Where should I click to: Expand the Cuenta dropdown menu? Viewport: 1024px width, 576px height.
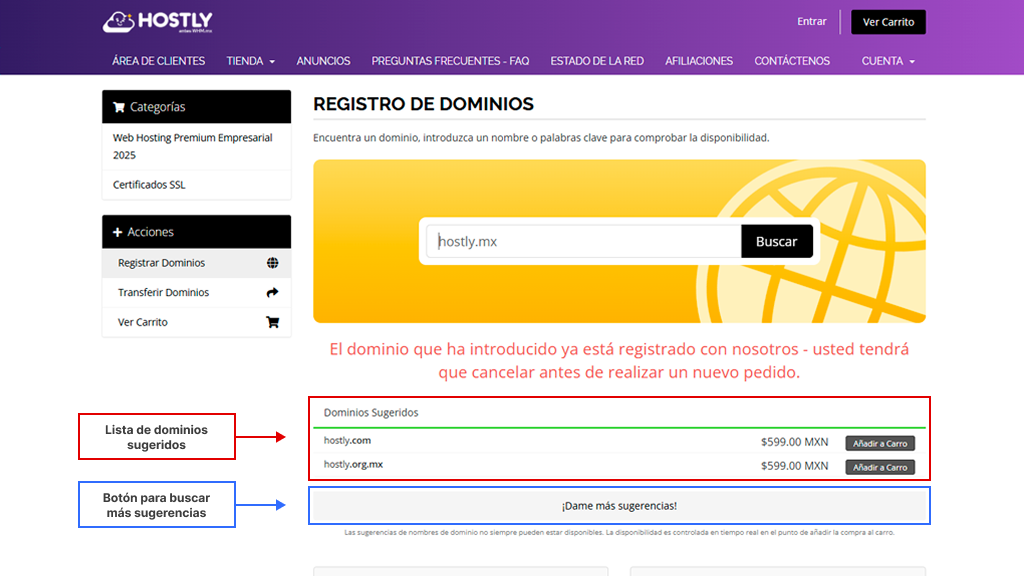(x=888, y=61)
